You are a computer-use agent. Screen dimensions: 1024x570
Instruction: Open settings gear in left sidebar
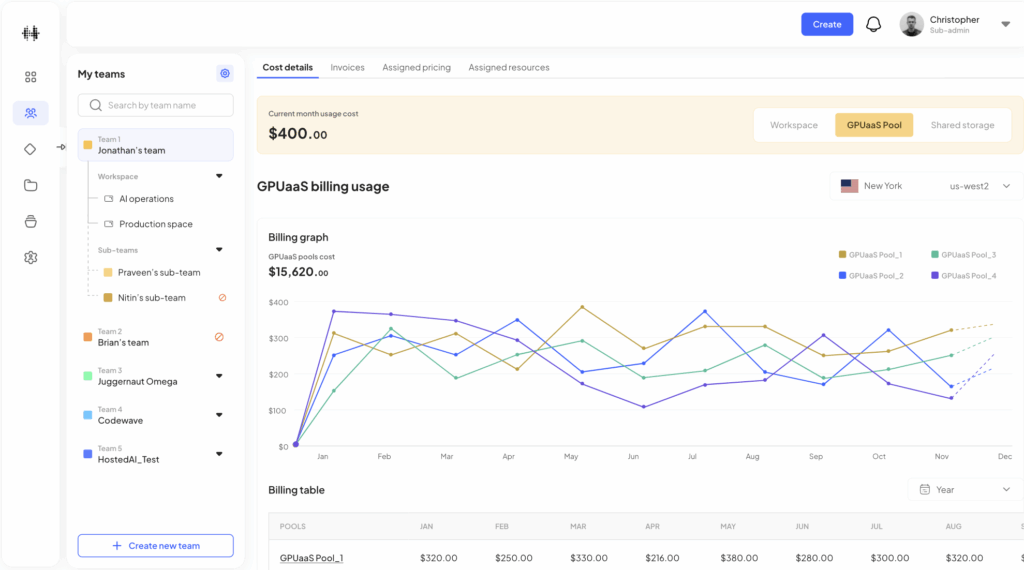pos(30,257)
